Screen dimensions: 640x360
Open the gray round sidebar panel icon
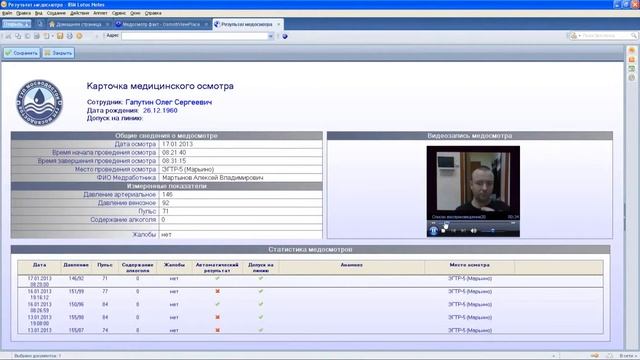pyautogui.click(x=632, y=78)
